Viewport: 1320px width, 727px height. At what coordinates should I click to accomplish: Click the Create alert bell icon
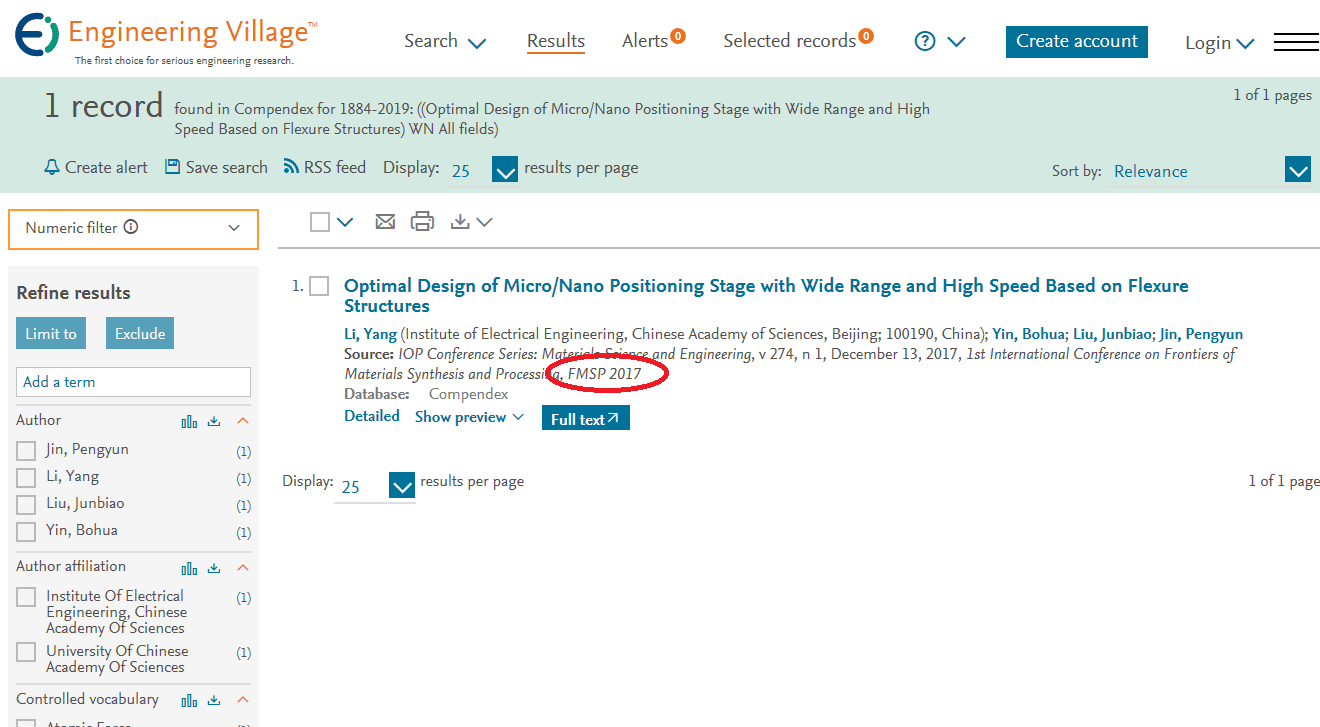52,167
